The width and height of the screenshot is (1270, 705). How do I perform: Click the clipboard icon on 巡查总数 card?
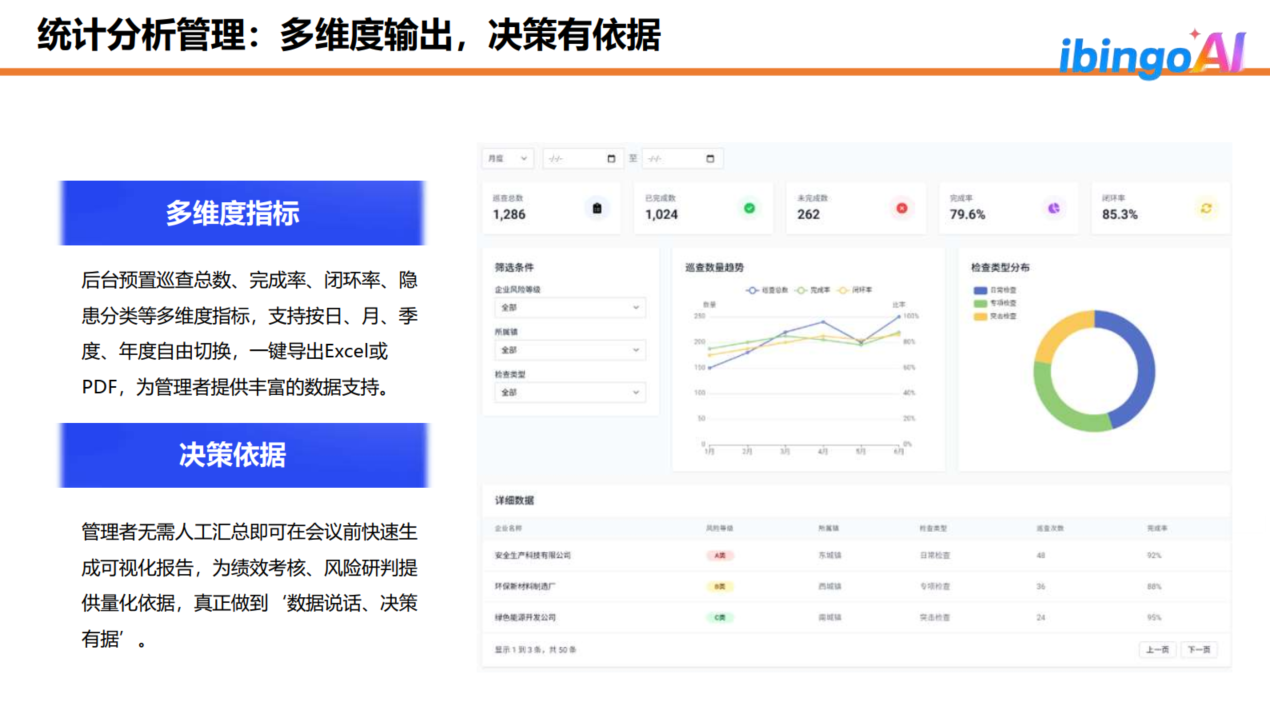pyautogui.click(x=597, y=208)
